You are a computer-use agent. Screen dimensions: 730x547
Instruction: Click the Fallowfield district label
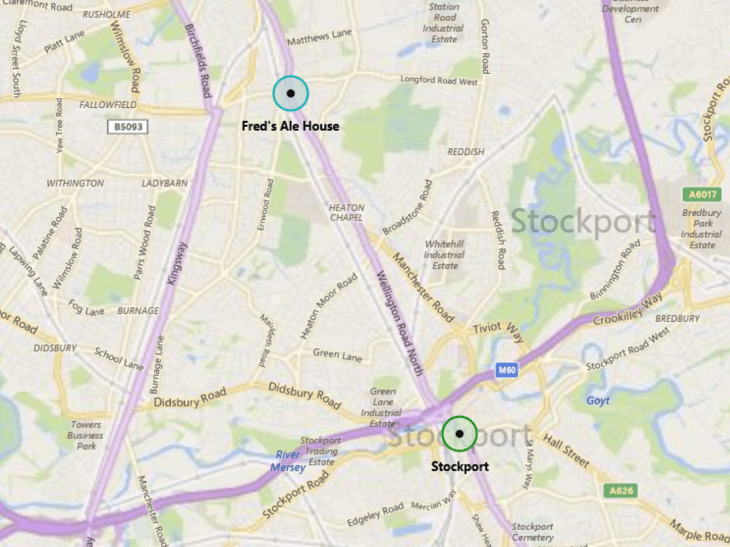click(x=108, y=105)
